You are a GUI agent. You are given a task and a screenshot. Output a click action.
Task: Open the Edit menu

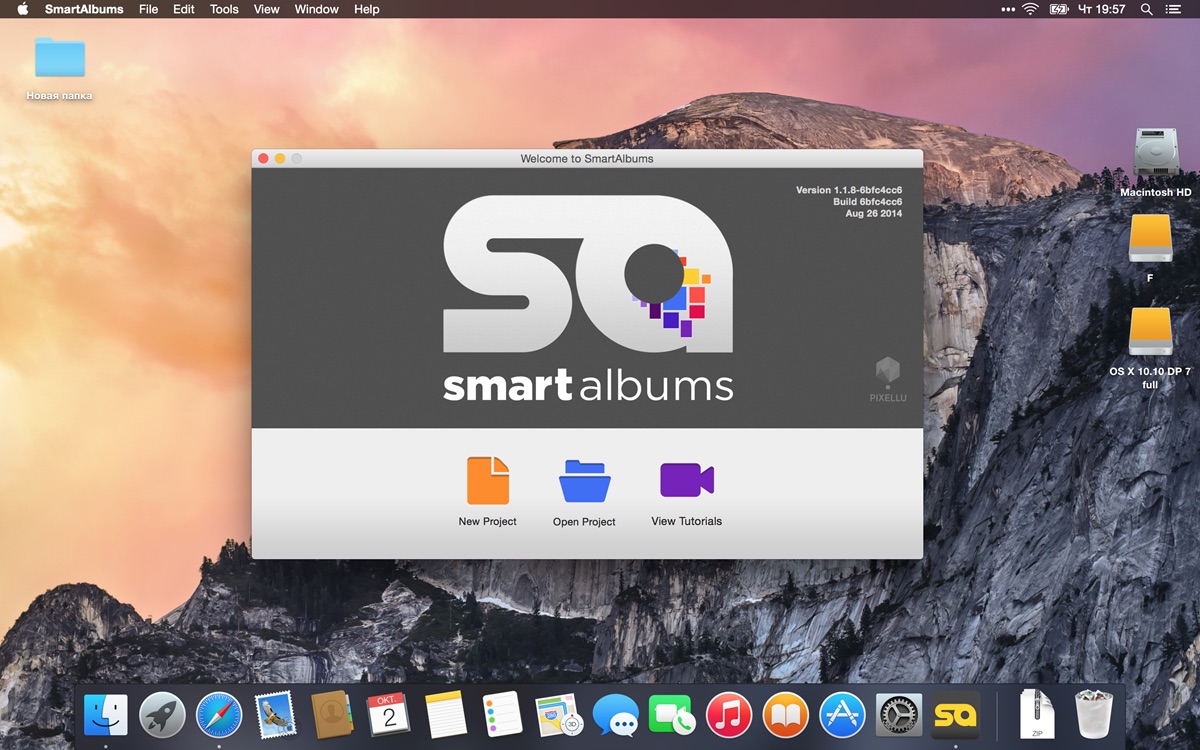coord(184,9)
